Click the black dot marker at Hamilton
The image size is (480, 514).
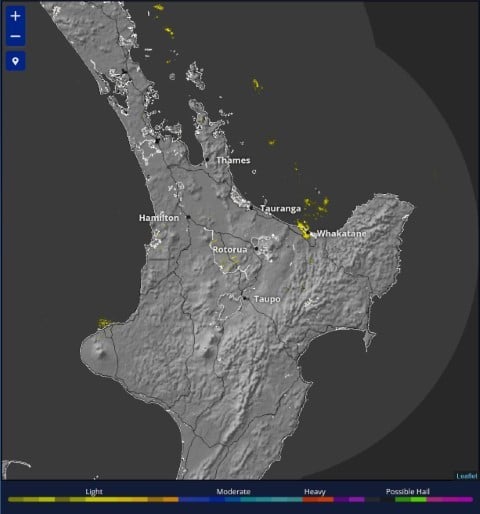[188, 217]
